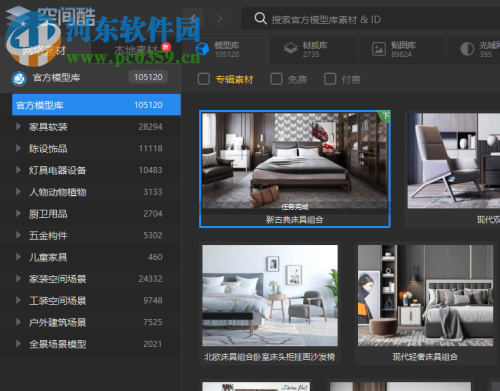Open the lounge chair thumbnail beside 新古典床具组合
The height and width of the screenshot is (391, 500).
(x=454, y=161)
